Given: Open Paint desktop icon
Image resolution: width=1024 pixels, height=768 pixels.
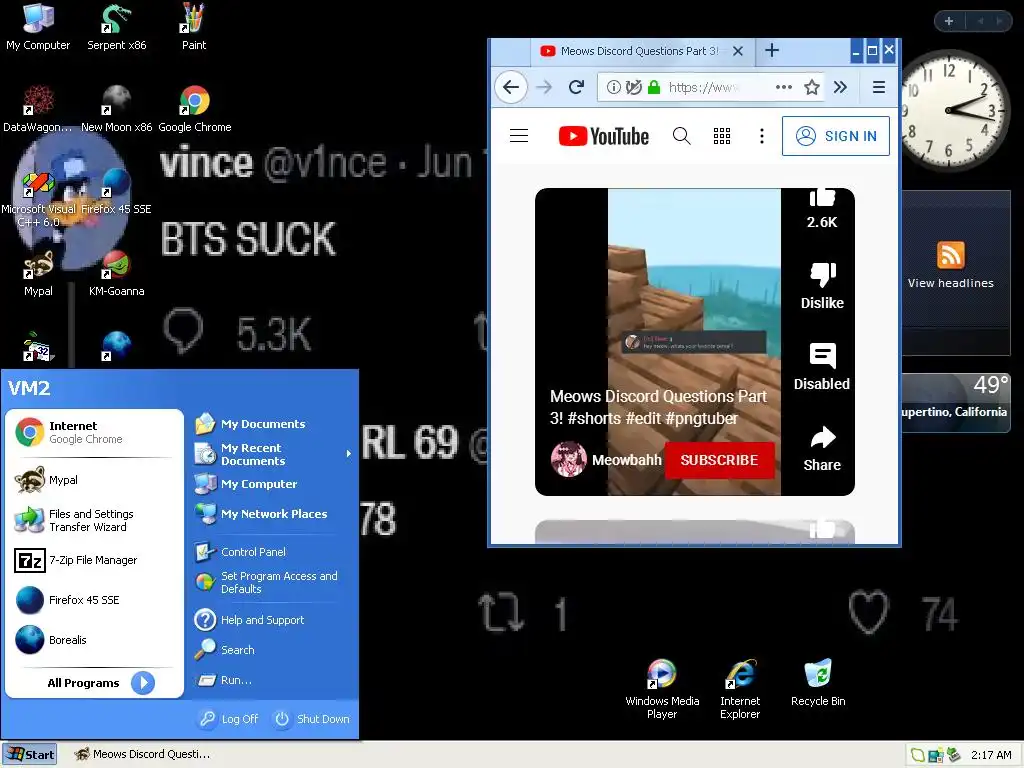Looking at the screenshot, I should (x=193, y=26).
